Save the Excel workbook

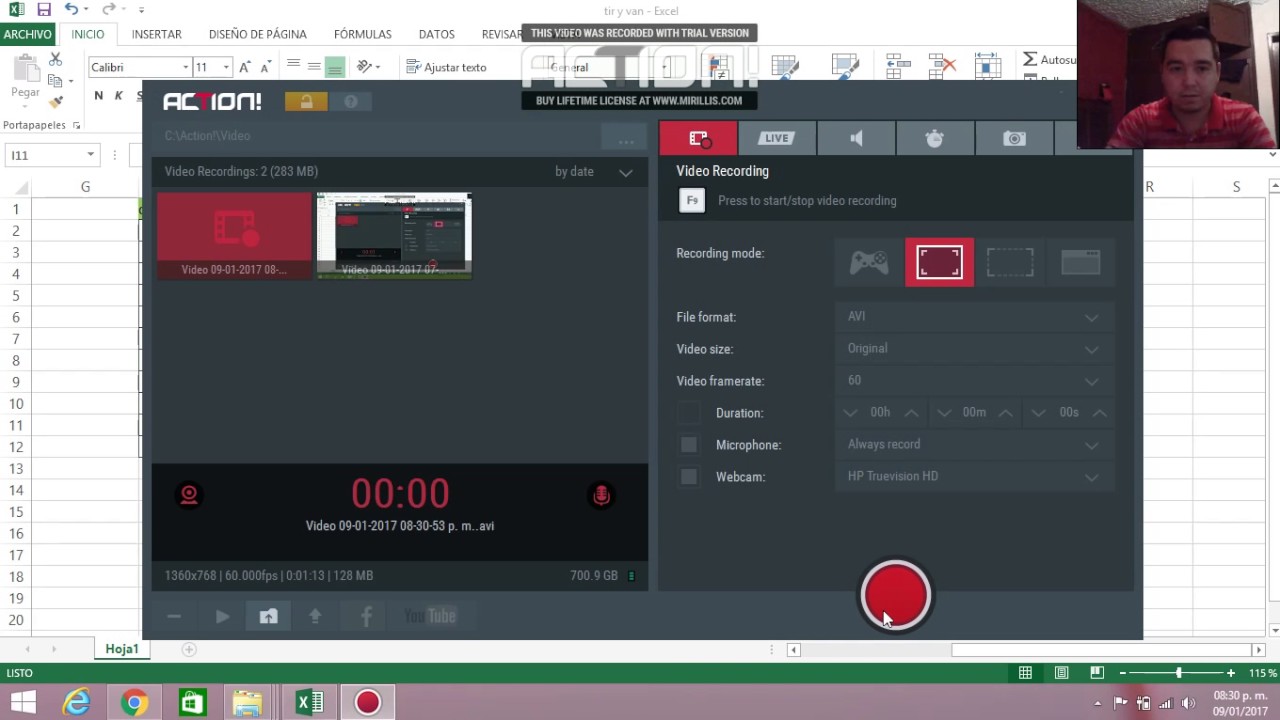[x=44, y=10]
